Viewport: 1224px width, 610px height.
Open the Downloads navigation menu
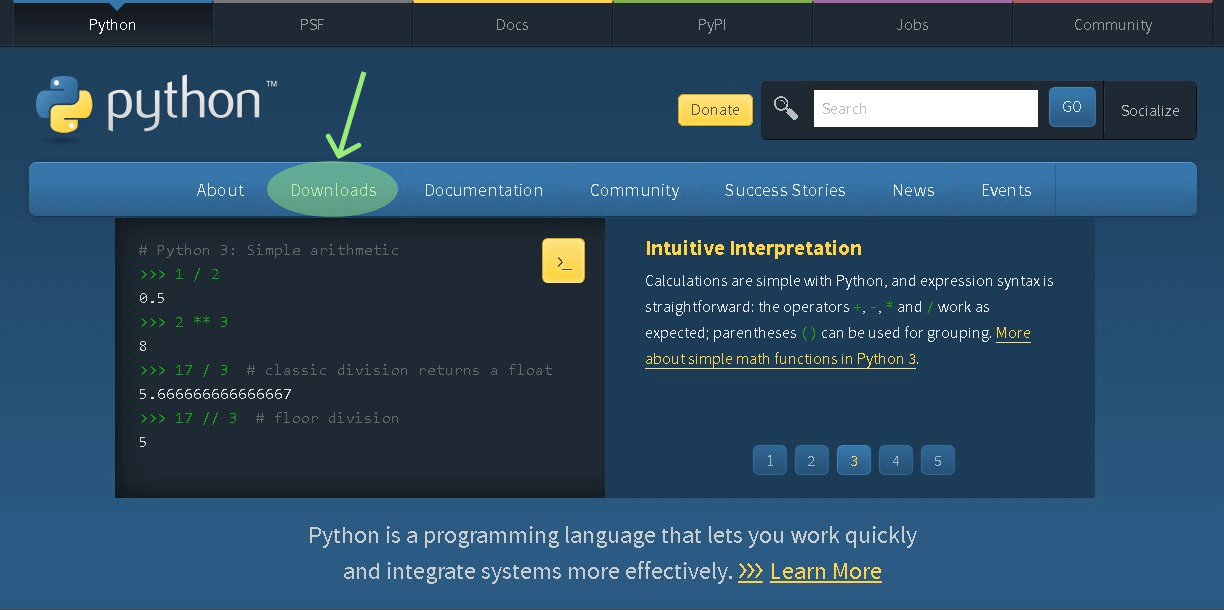pyautogui.click(x=333, y=190)
